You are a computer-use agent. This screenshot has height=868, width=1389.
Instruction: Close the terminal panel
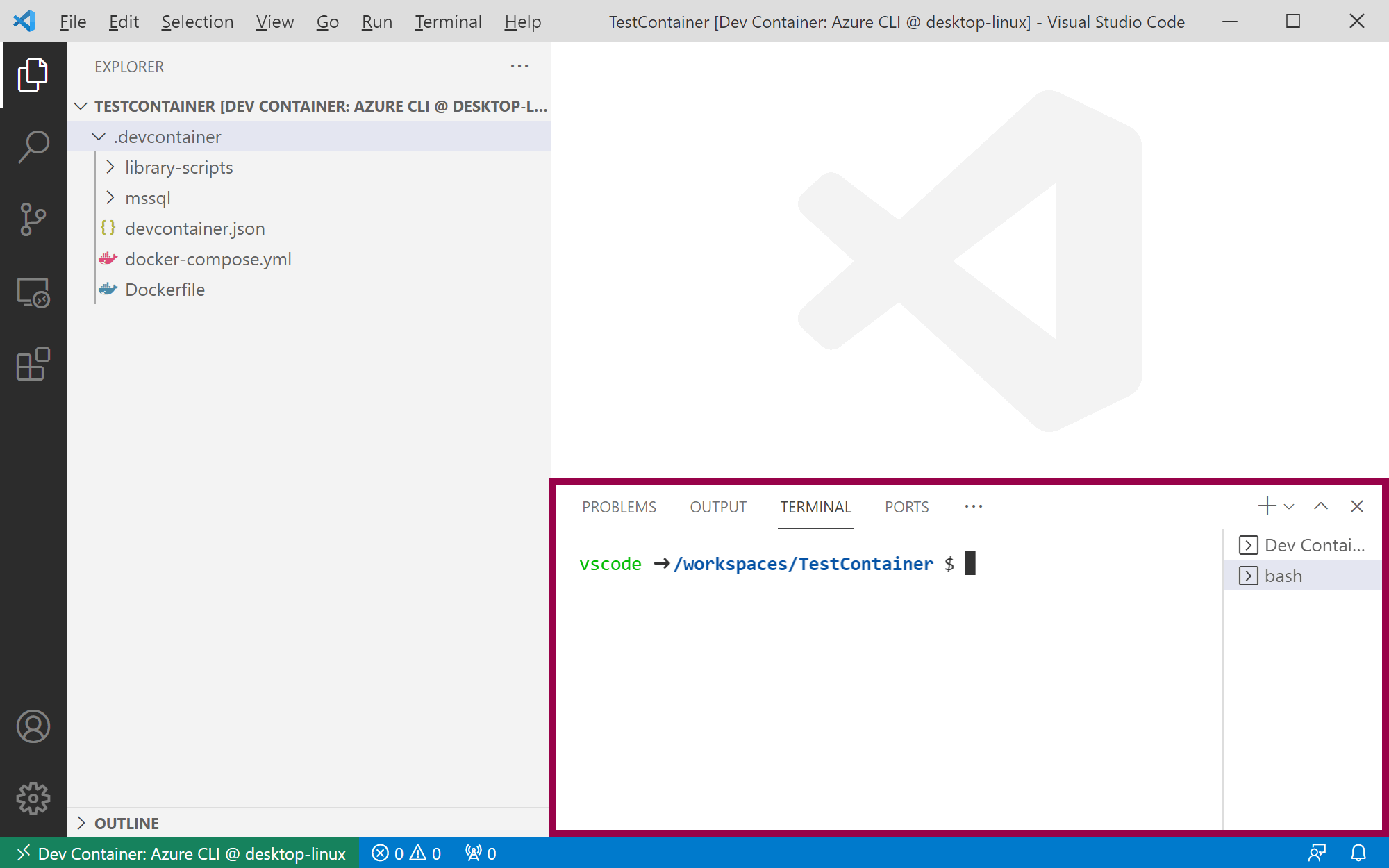(x=1357, y=506)
